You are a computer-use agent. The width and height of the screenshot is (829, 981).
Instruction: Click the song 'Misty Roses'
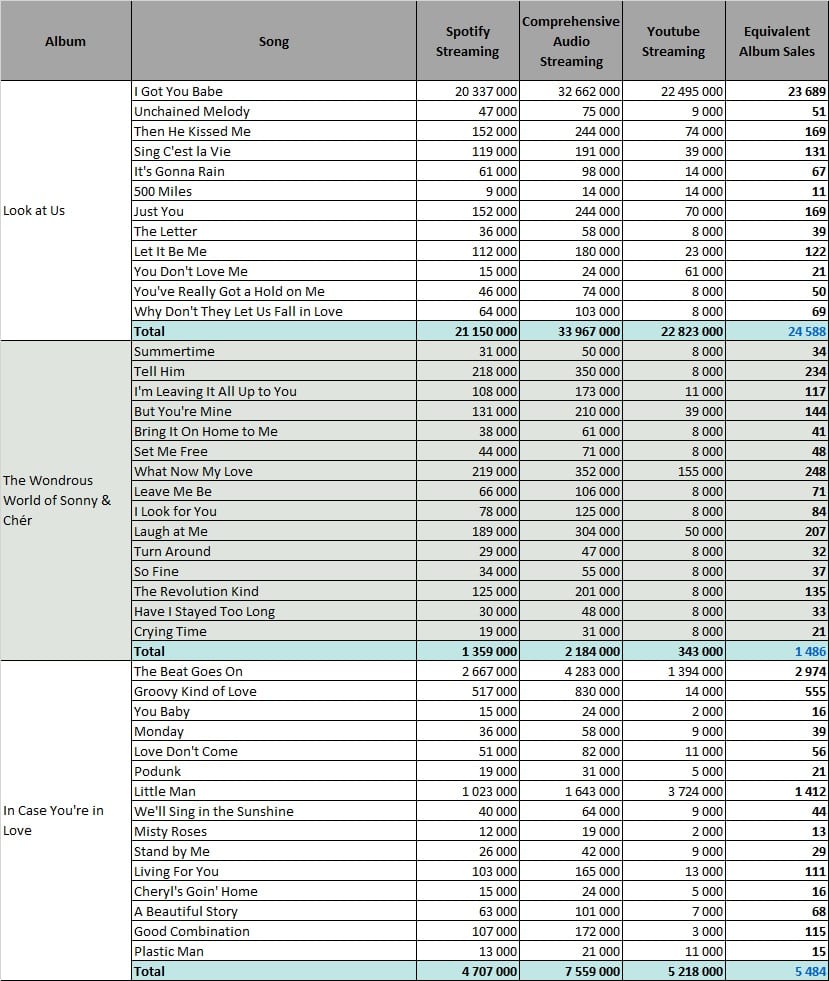(x=170, y=832)
